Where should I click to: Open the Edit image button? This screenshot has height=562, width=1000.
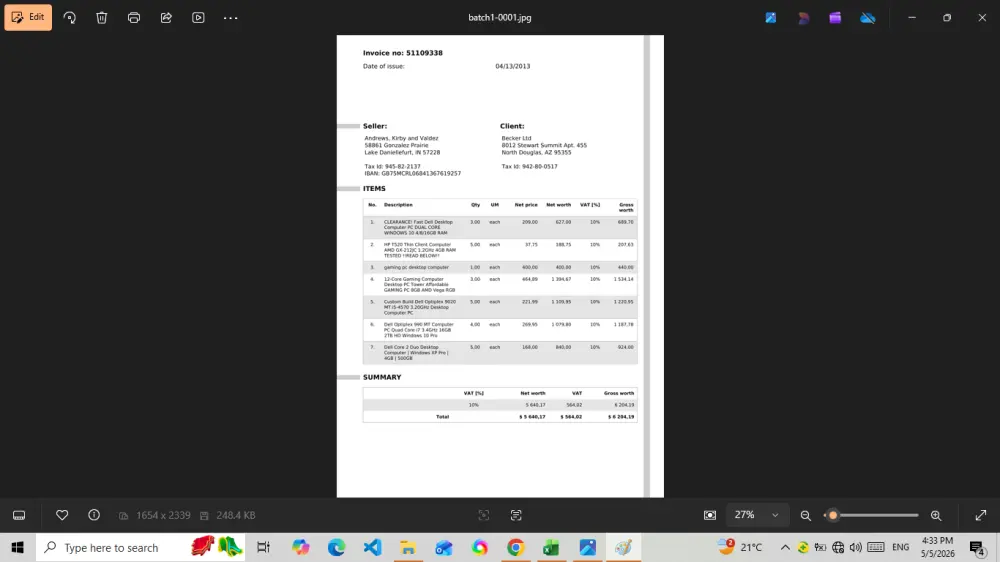(28, 17)
